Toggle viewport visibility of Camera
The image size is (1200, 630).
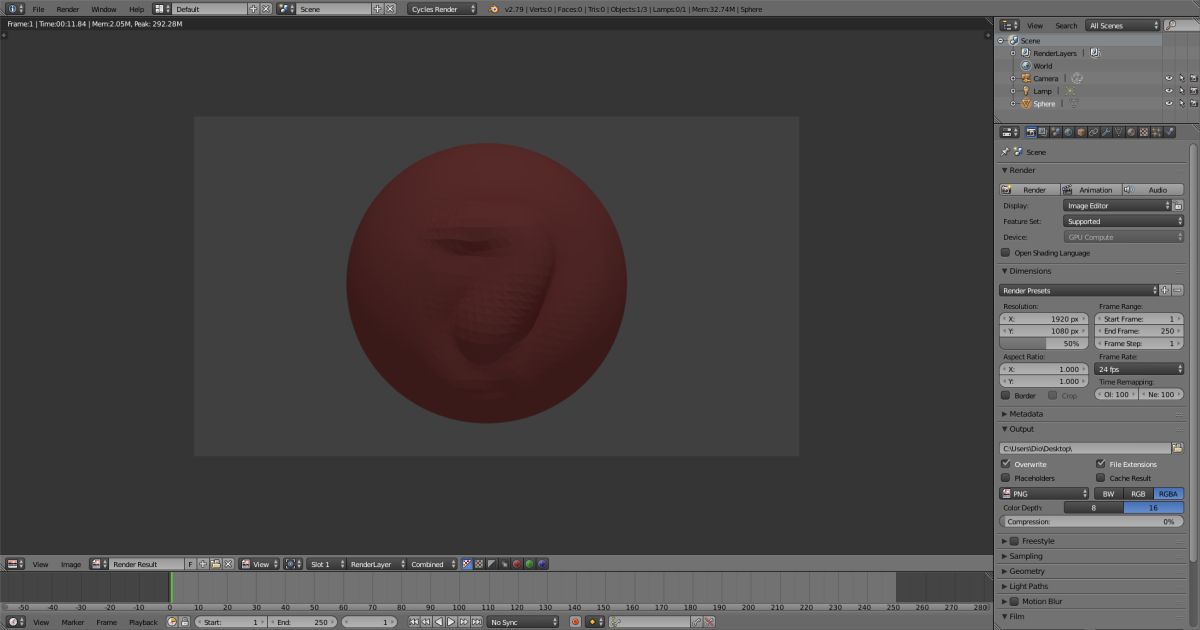[1168, 78]
